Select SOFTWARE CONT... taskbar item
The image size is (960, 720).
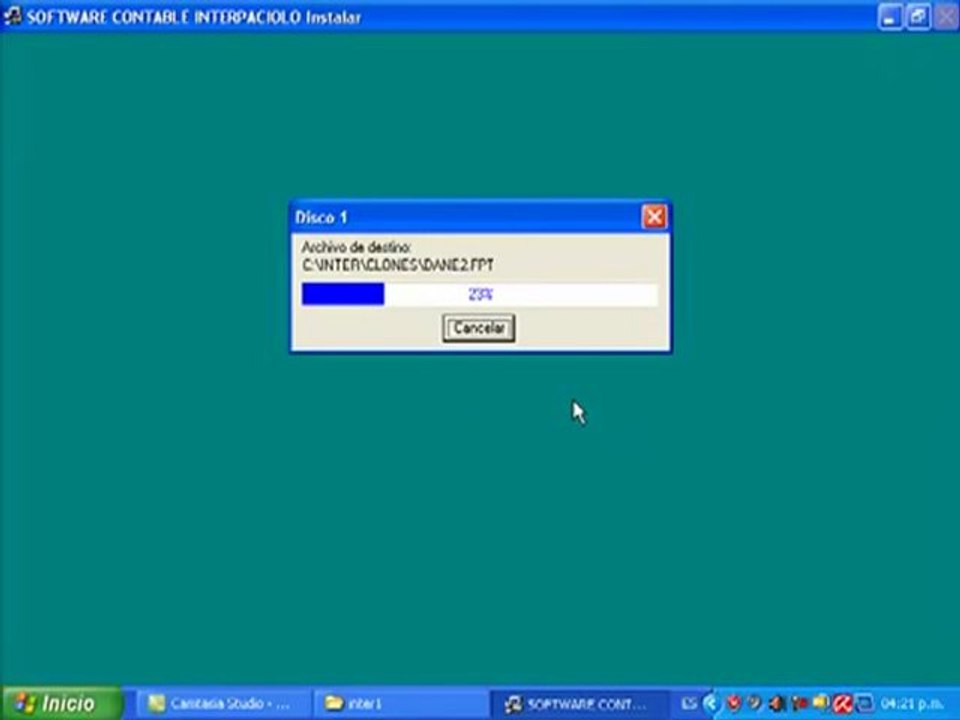coord(579,703)
